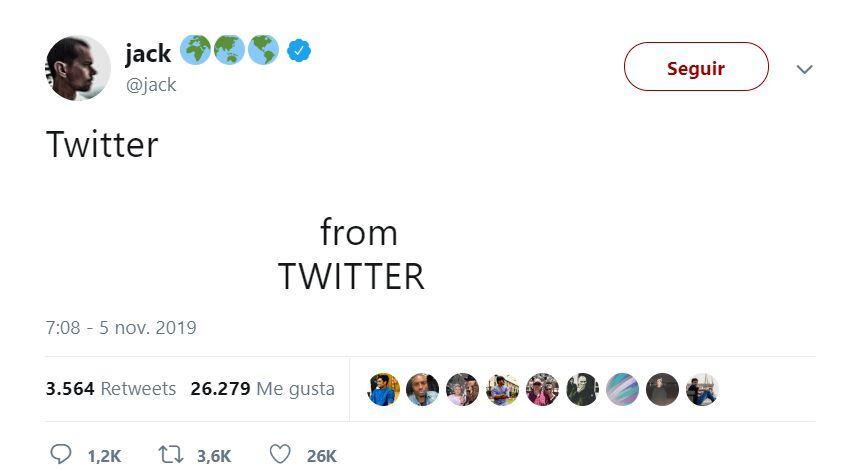Viewport: 858px width, 471px height.
Task: Click the dark eighth liker avatar
Action: 662,389
